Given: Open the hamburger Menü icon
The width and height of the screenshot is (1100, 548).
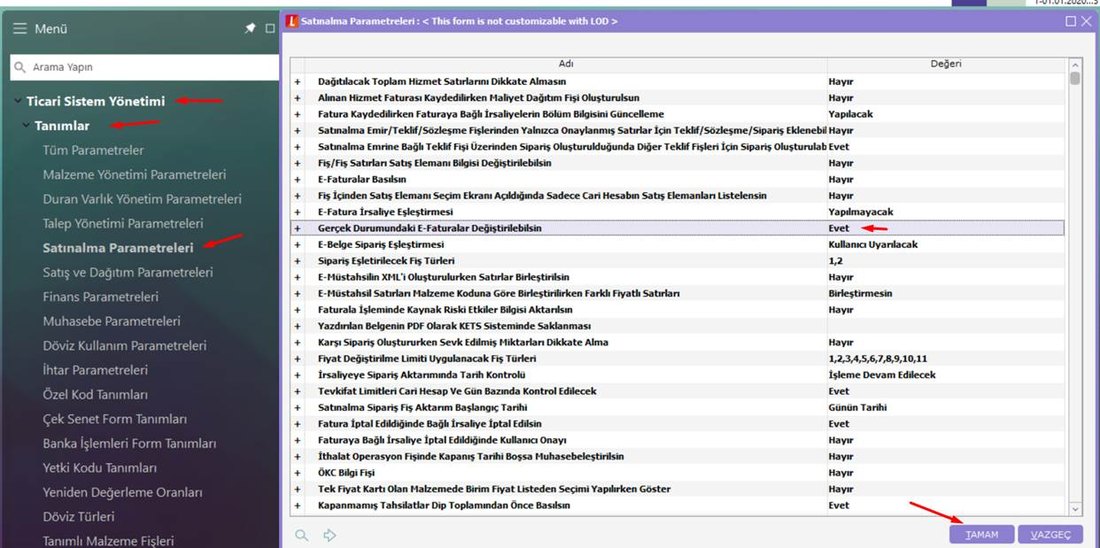Looking at the screenshot, I should point(20,29).
